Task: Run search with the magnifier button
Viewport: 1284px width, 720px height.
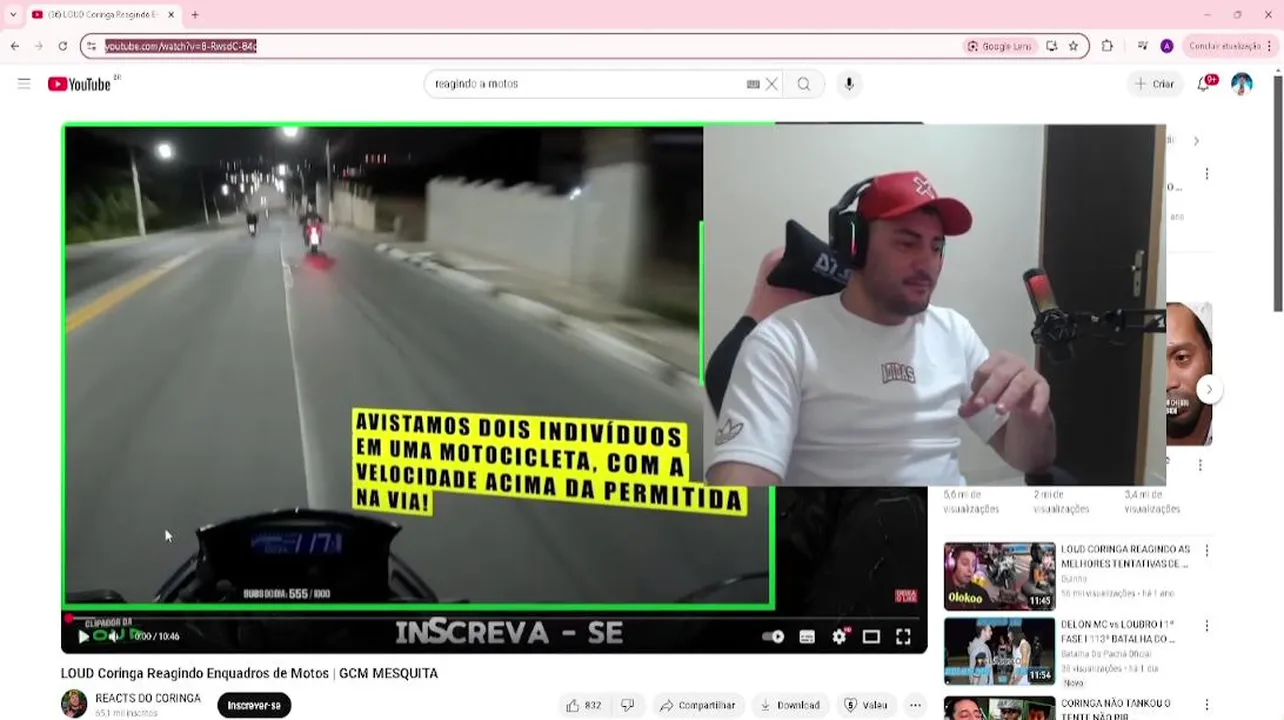Action: click(804, 84)
